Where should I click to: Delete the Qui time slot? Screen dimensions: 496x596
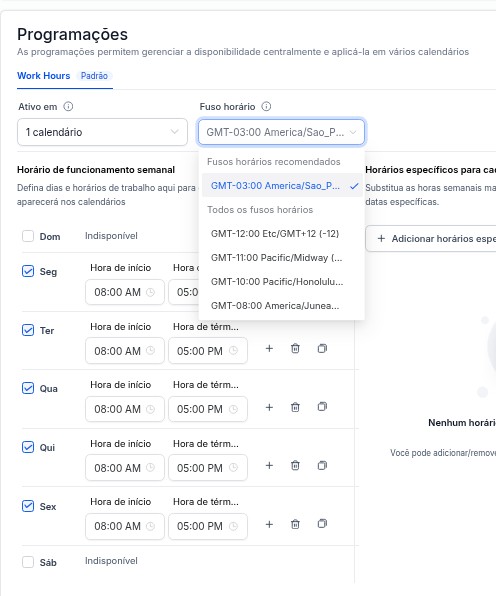[295, 466]
